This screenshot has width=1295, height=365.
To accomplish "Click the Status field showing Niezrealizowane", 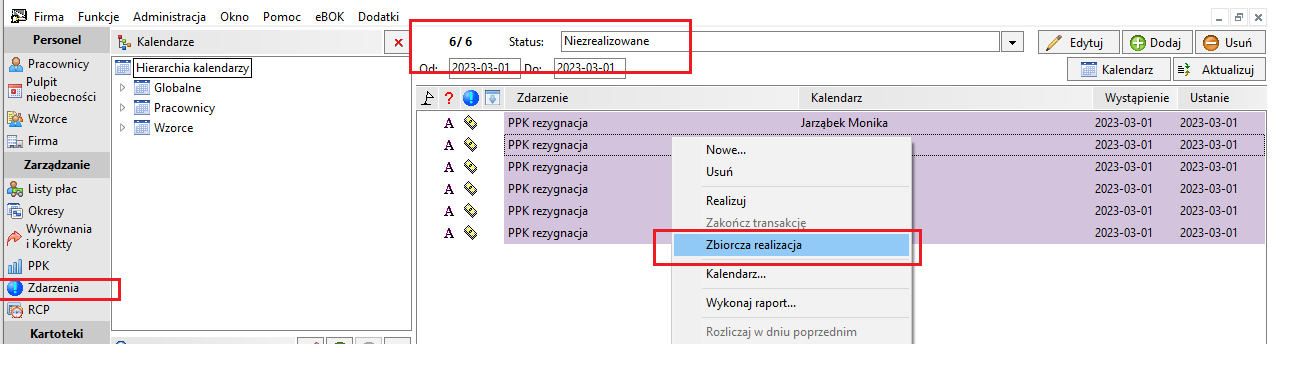I will click(x=779, y=42).
